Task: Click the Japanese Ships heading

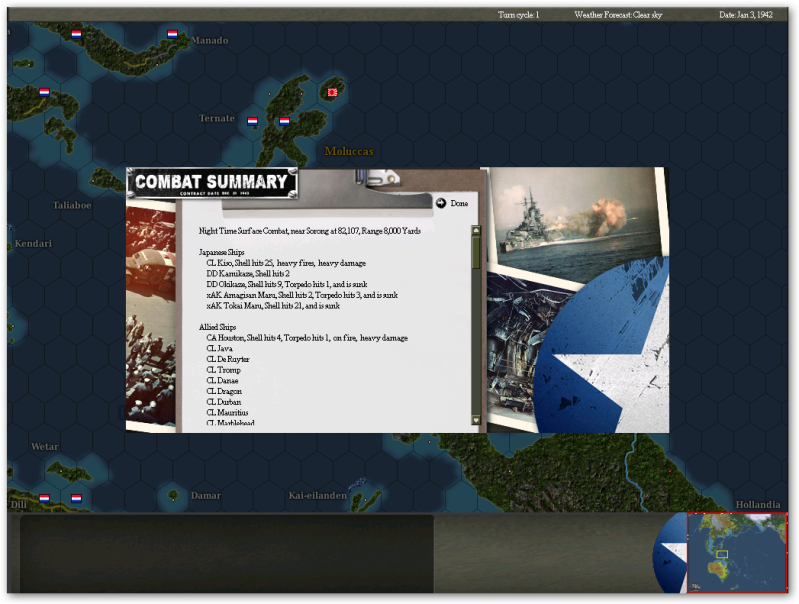Action: [x=222, y=252]
